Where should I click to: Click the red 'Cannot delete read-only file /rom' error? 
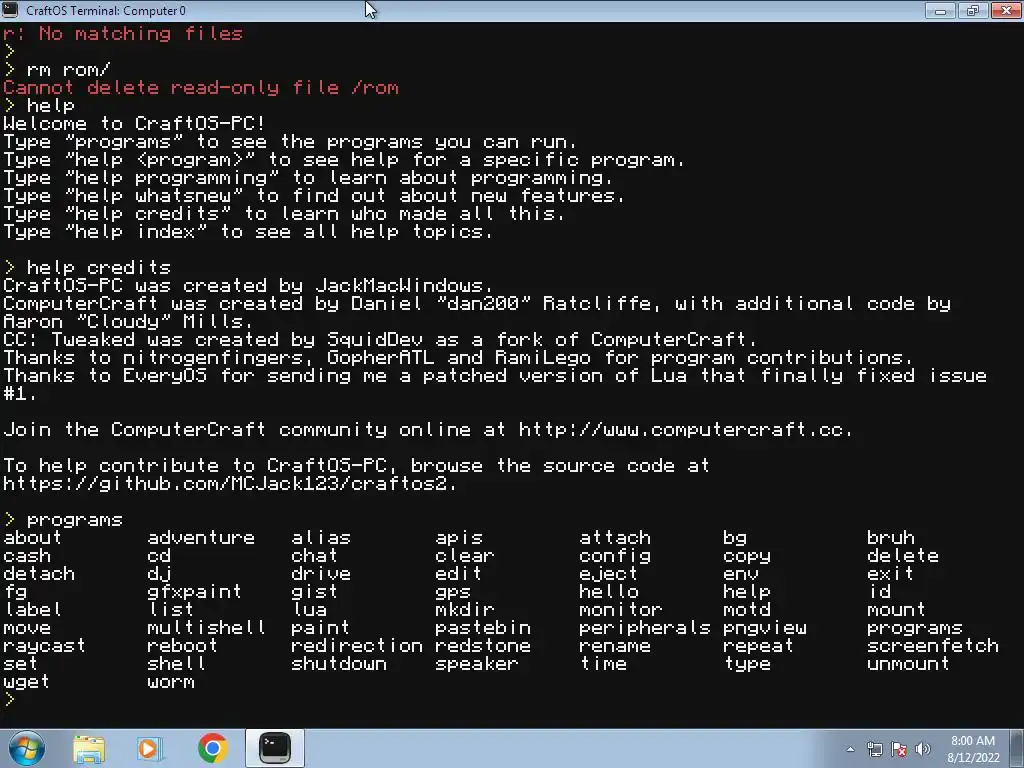(201, 88)
